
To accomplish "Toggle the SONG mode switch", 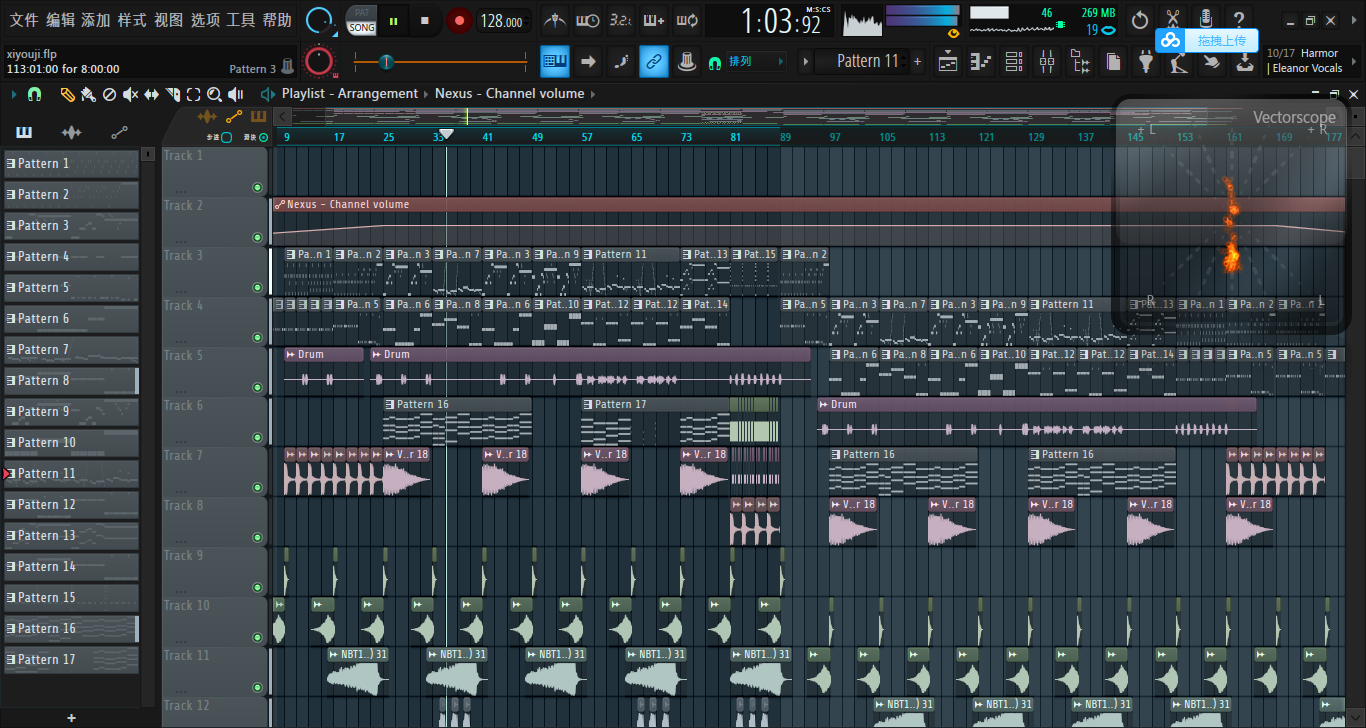I will [x=362, y=27].
